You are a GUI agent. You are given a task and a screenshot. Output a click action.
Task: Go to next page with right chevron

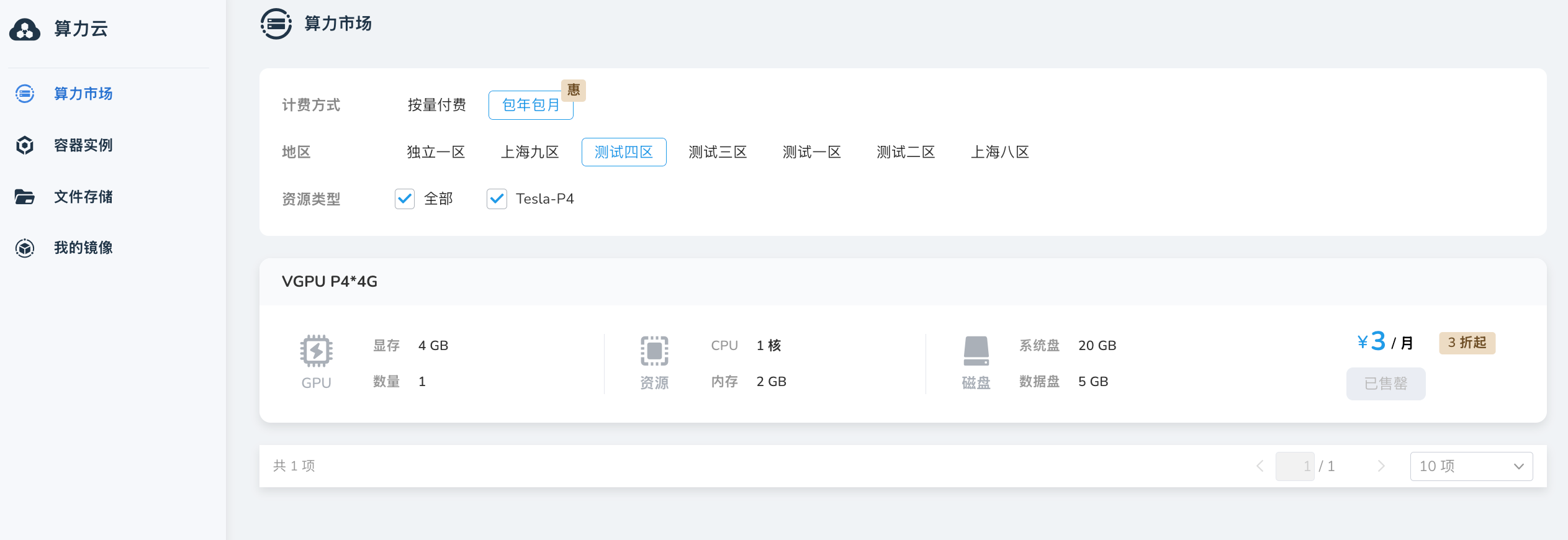coord(1381,466)
